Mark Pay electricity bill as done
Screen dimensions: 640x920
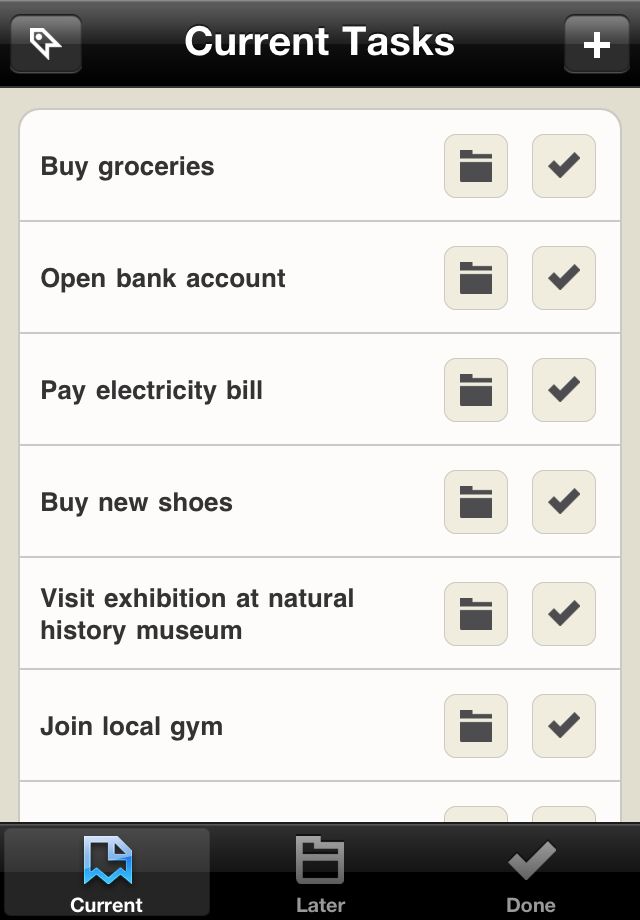[564, 390]
